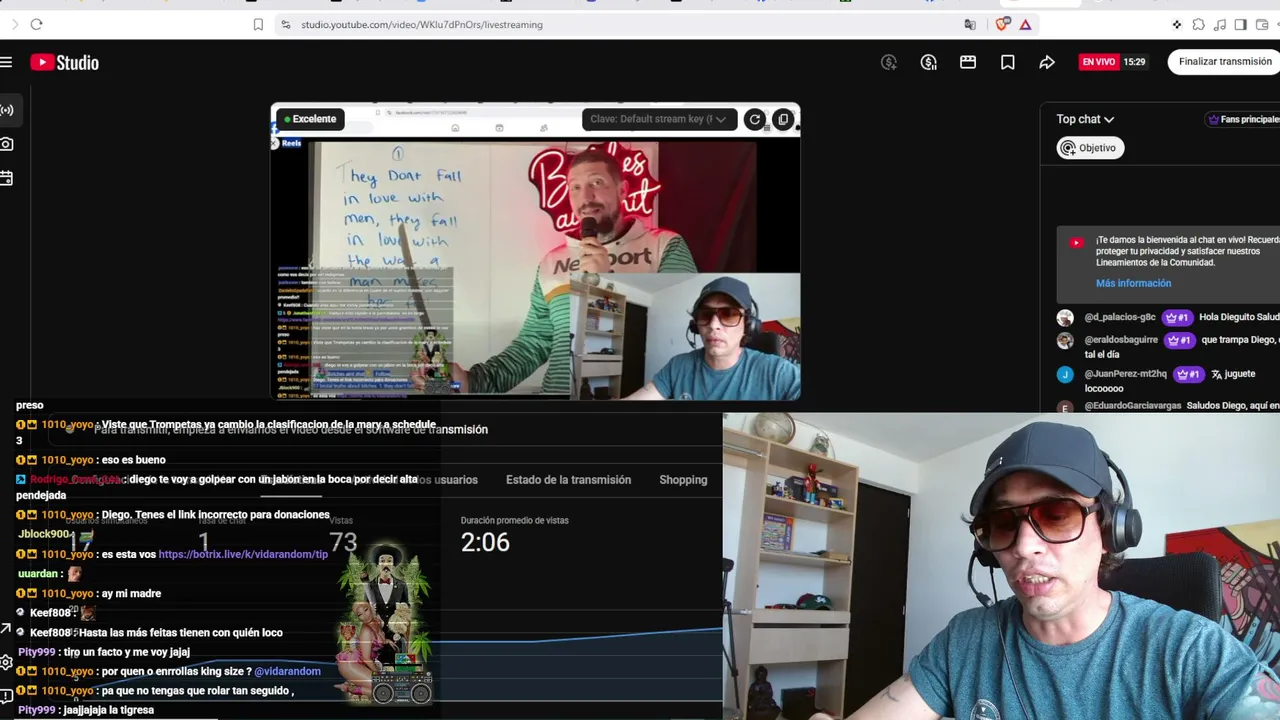Screen dimensions: 1280x720
Task: Open the botrix.live donation link in overlay chat
Action: [243, 554]
